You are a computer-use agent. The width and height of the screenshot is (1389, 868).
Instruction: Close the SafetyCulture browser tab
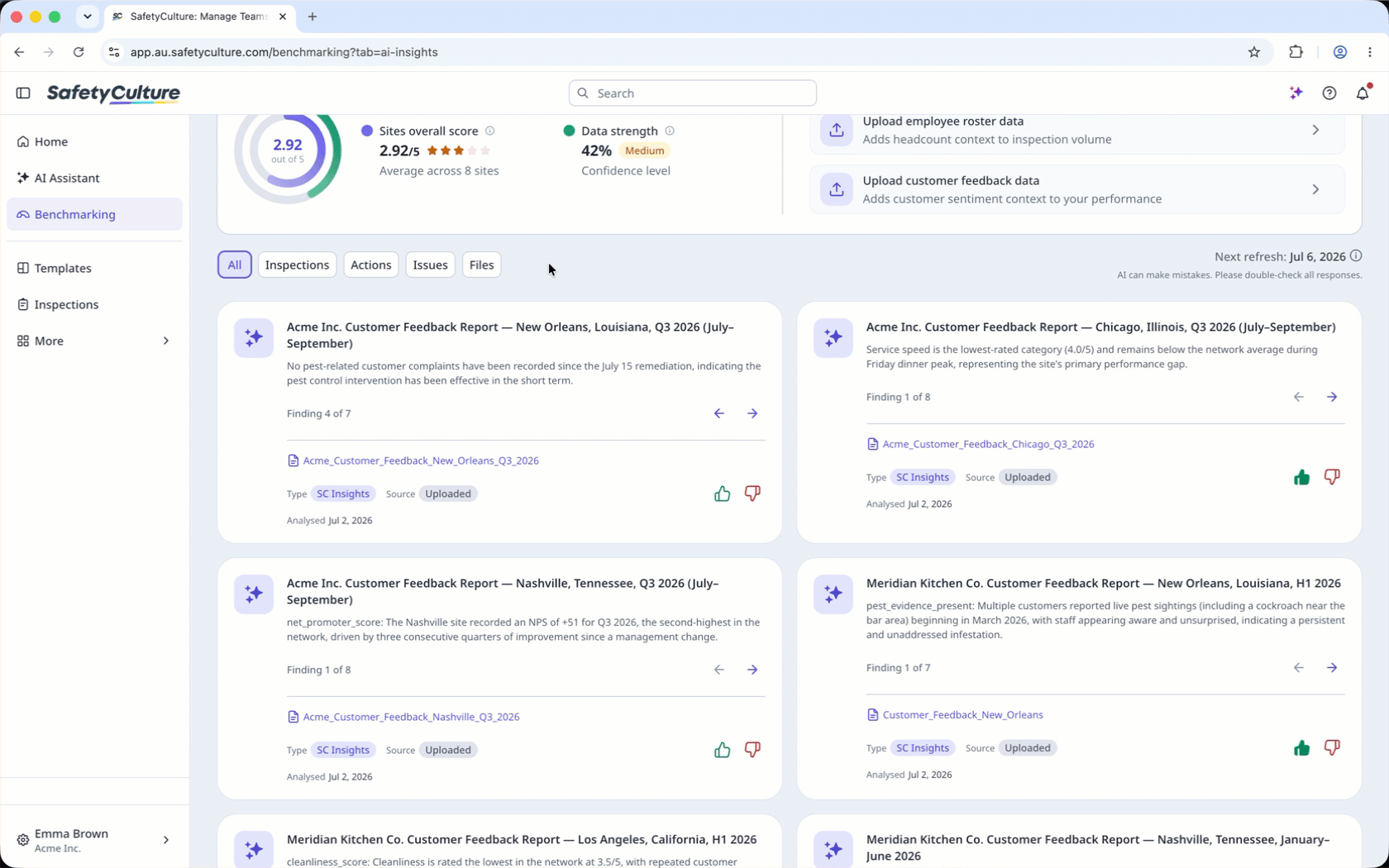click(x=283, y=17)
